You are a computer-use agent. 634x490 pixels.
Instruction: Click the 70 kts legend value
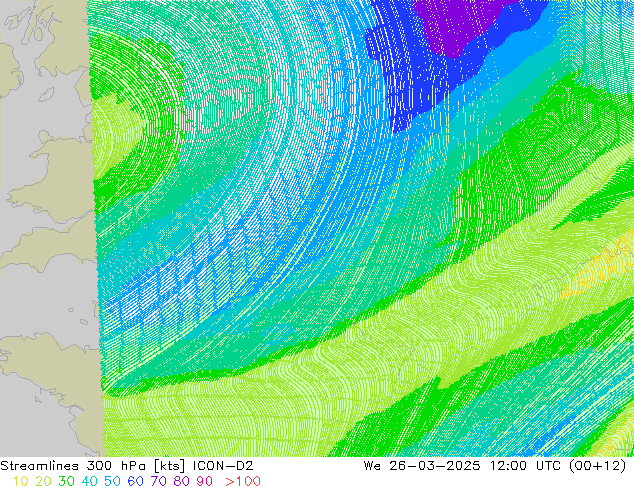click(x=158, y=481)
